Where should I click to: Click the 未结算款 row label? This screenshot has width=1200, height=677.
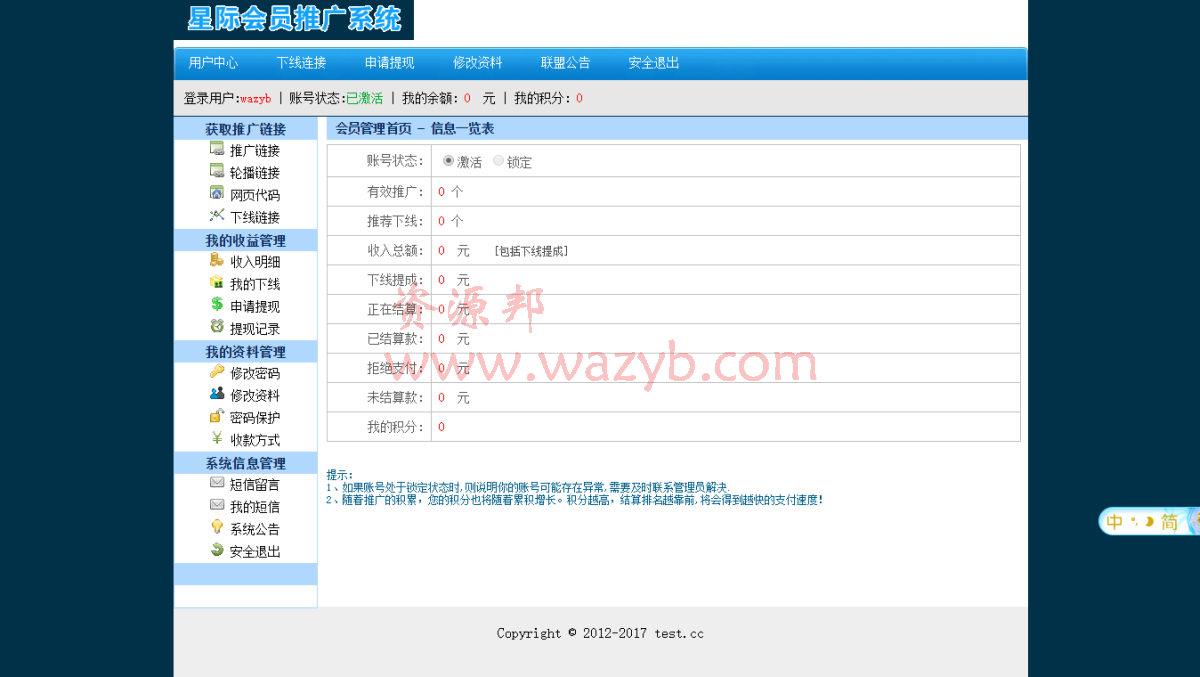click(x=394, y=397)
